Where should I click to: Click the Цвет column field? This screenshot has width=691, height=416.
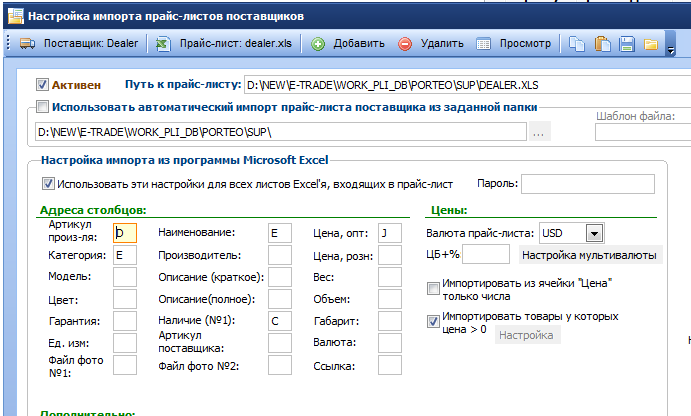point(125,299)
